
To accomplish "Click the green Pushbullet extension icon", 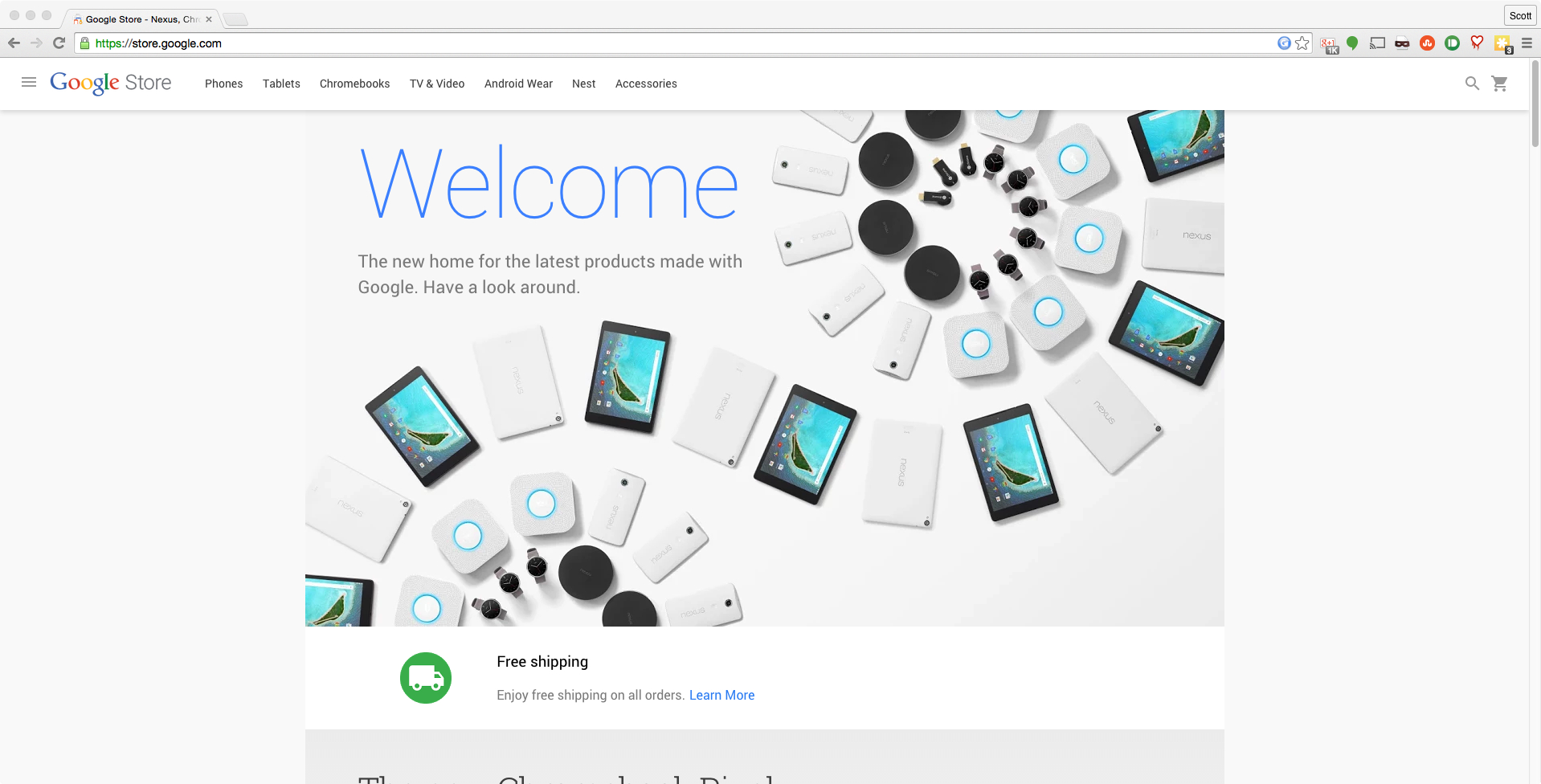I will click(1452, 43).
